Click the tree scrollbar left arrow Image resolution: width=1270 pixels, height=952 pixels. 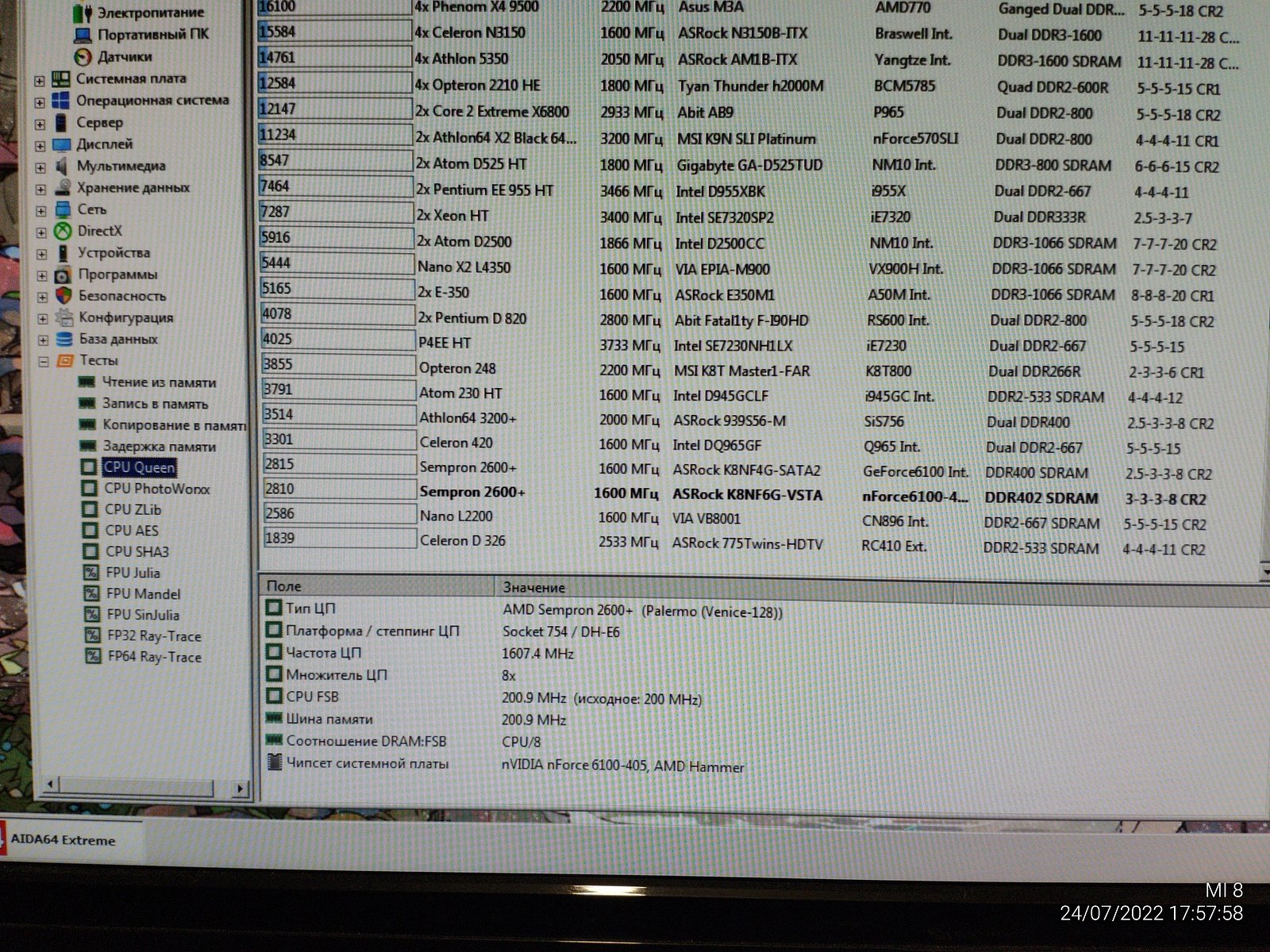51,785
